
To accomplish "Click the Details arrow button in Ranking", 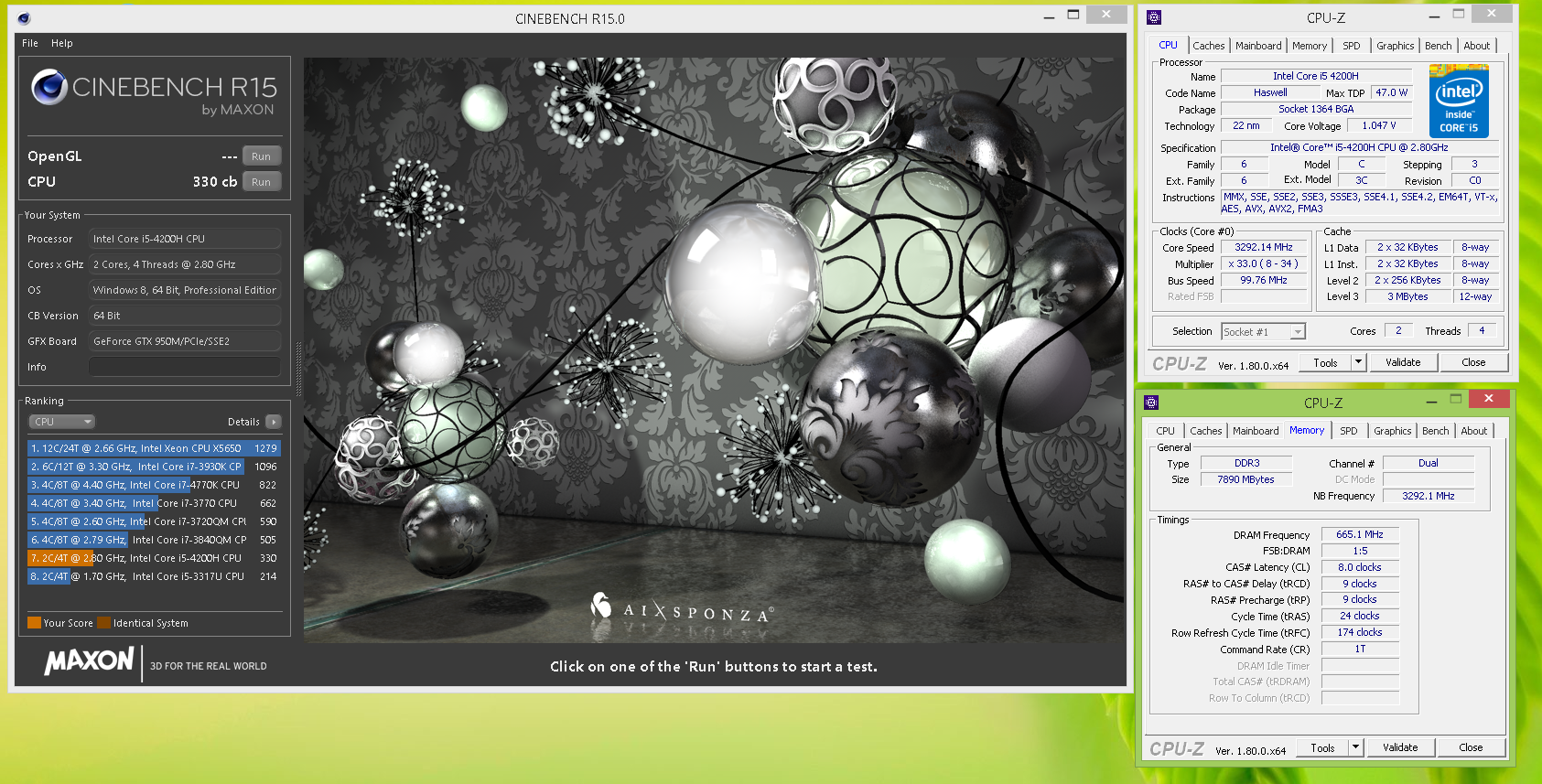I will [274, 422].
